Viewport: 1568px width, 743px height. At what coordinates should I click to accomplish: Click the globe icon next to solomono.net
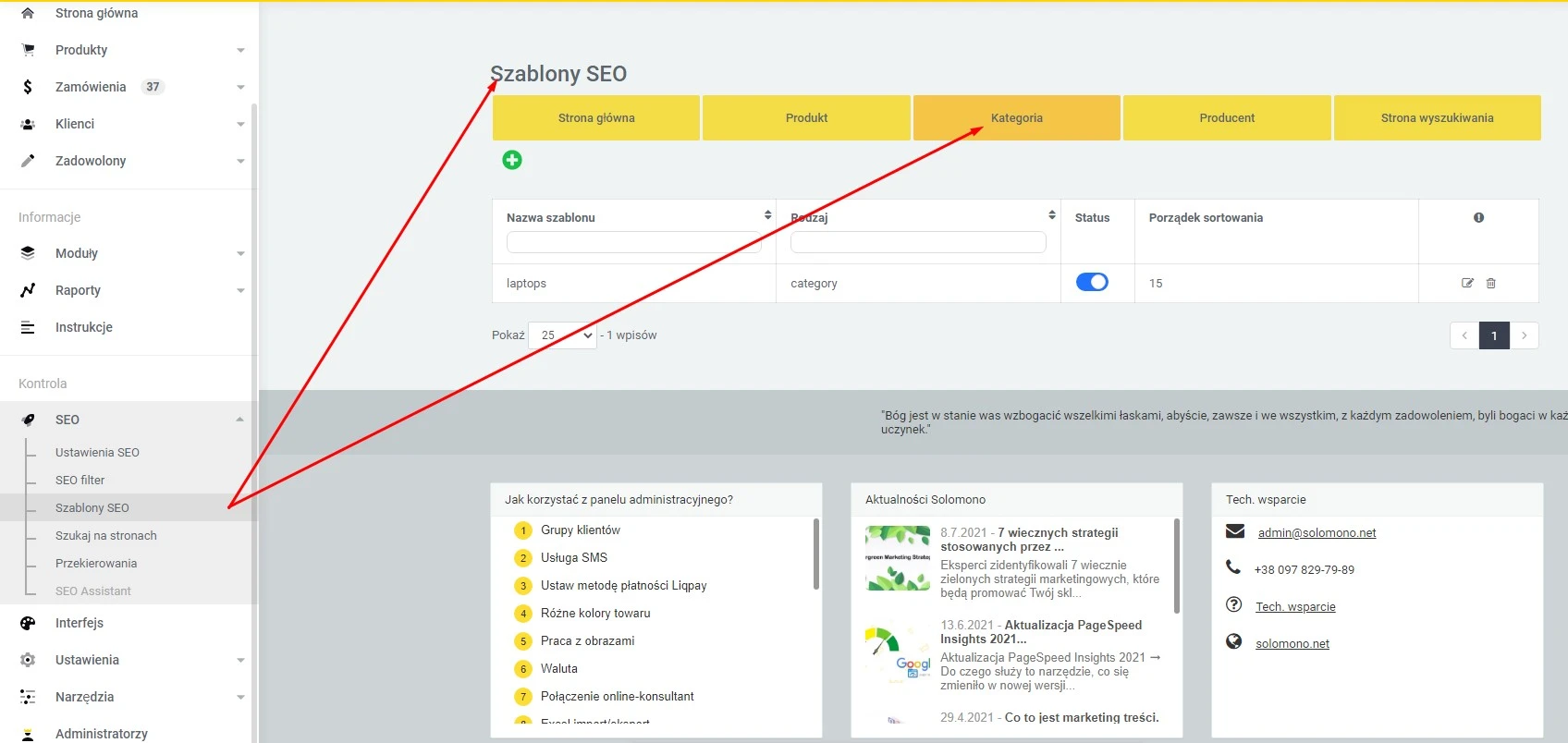click(1233, 641)
